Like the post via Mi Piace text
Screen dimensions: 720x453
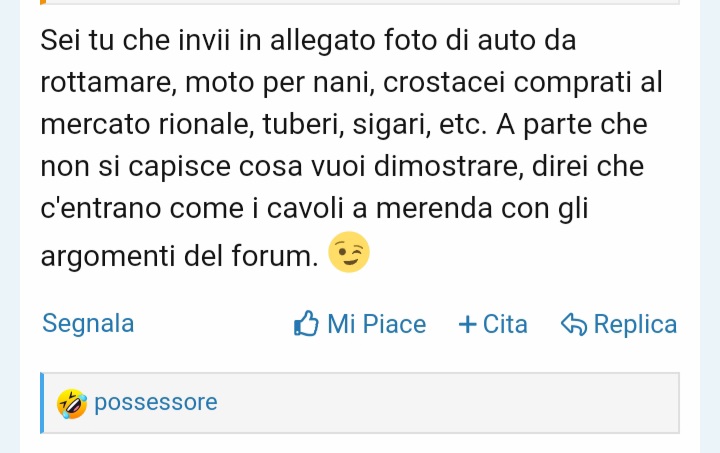pyautogui.click(x=377, y=324)
